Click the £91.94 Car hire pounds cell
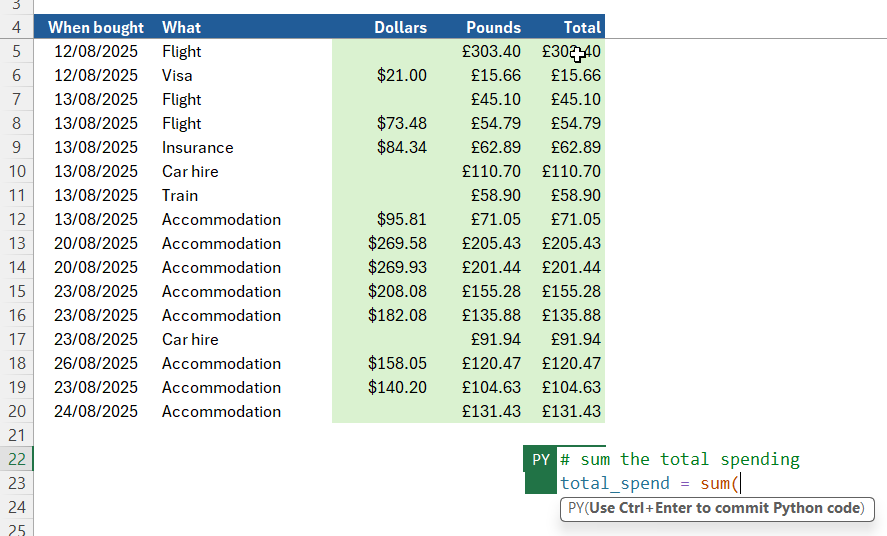 click(495, 340)
